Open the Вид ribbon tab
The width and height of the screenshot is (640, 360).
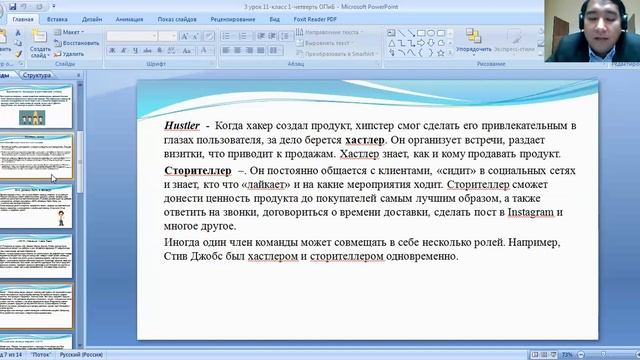[274, 19]
